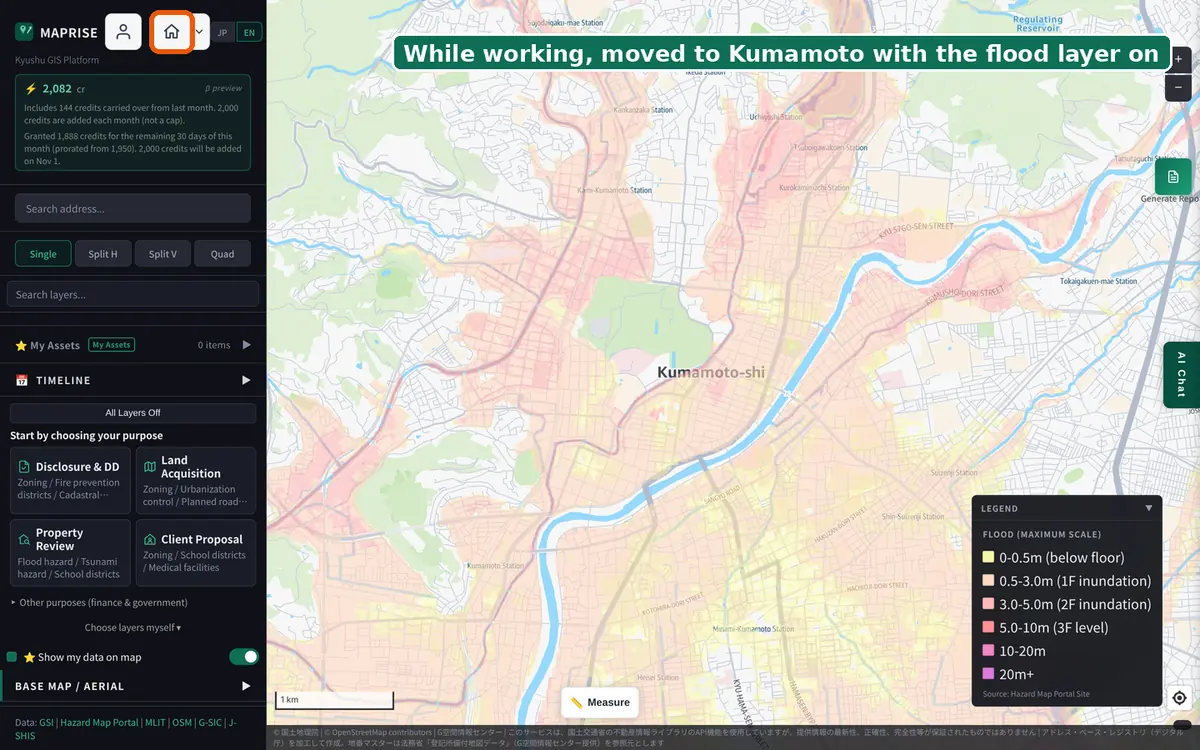Open the user account profile button
The height and width of the screenshot is (750, 1200).
coord(123,32)
